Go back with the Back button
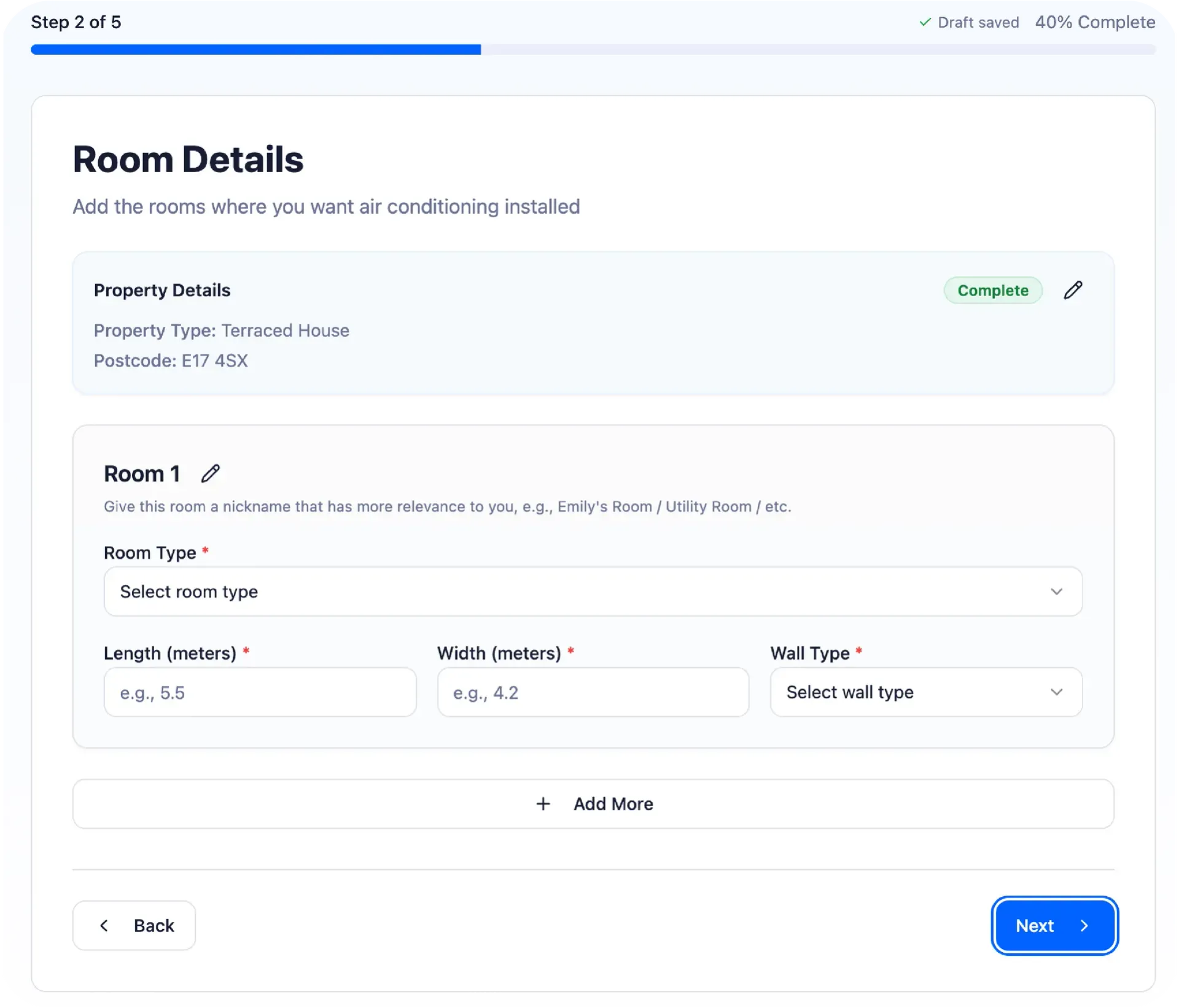The height and width of the screenshot is (1008, 1179). coord(134,926)
